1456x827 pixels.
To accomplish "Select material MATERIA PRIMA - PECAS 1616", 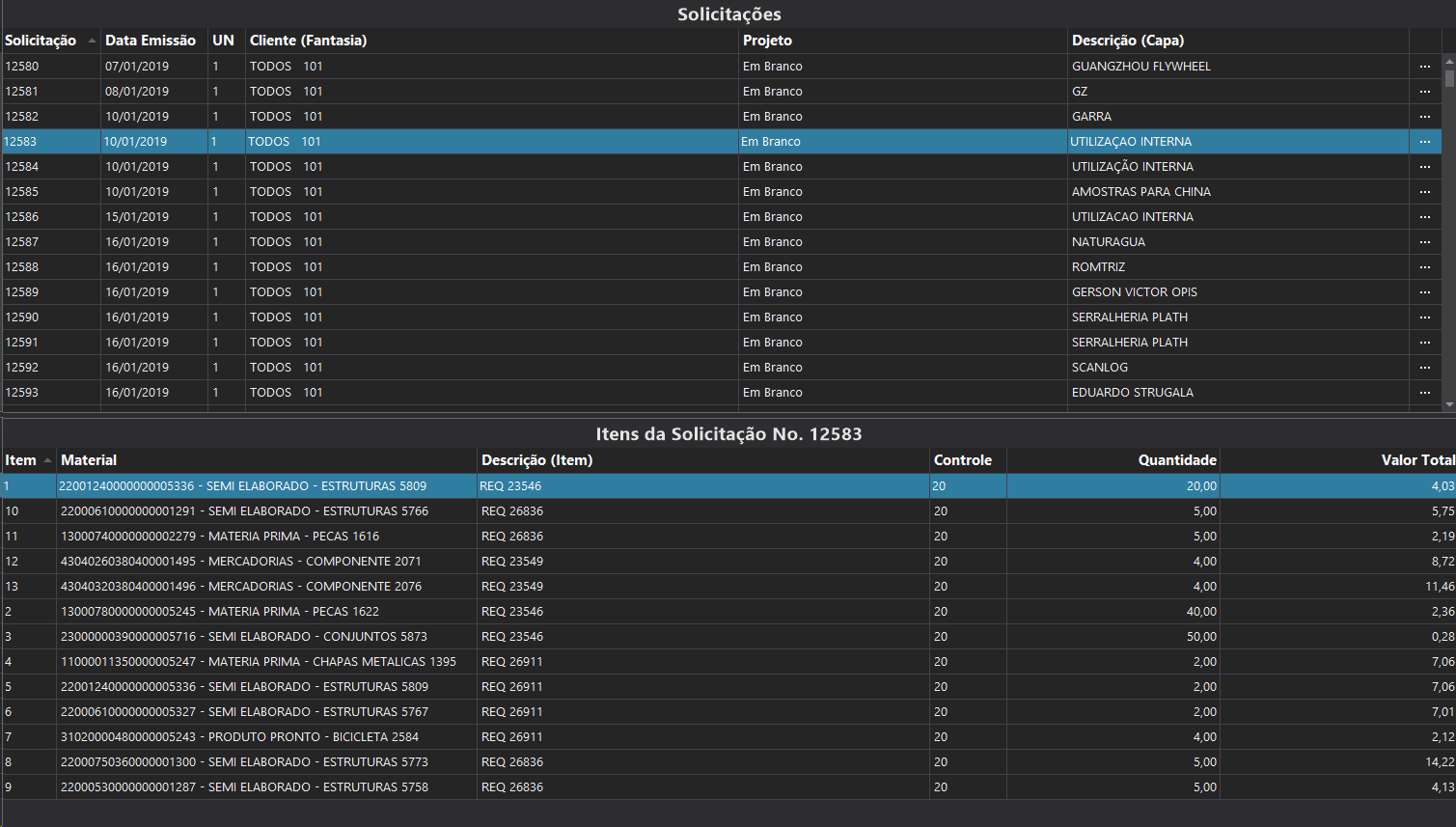I will 267,537.
